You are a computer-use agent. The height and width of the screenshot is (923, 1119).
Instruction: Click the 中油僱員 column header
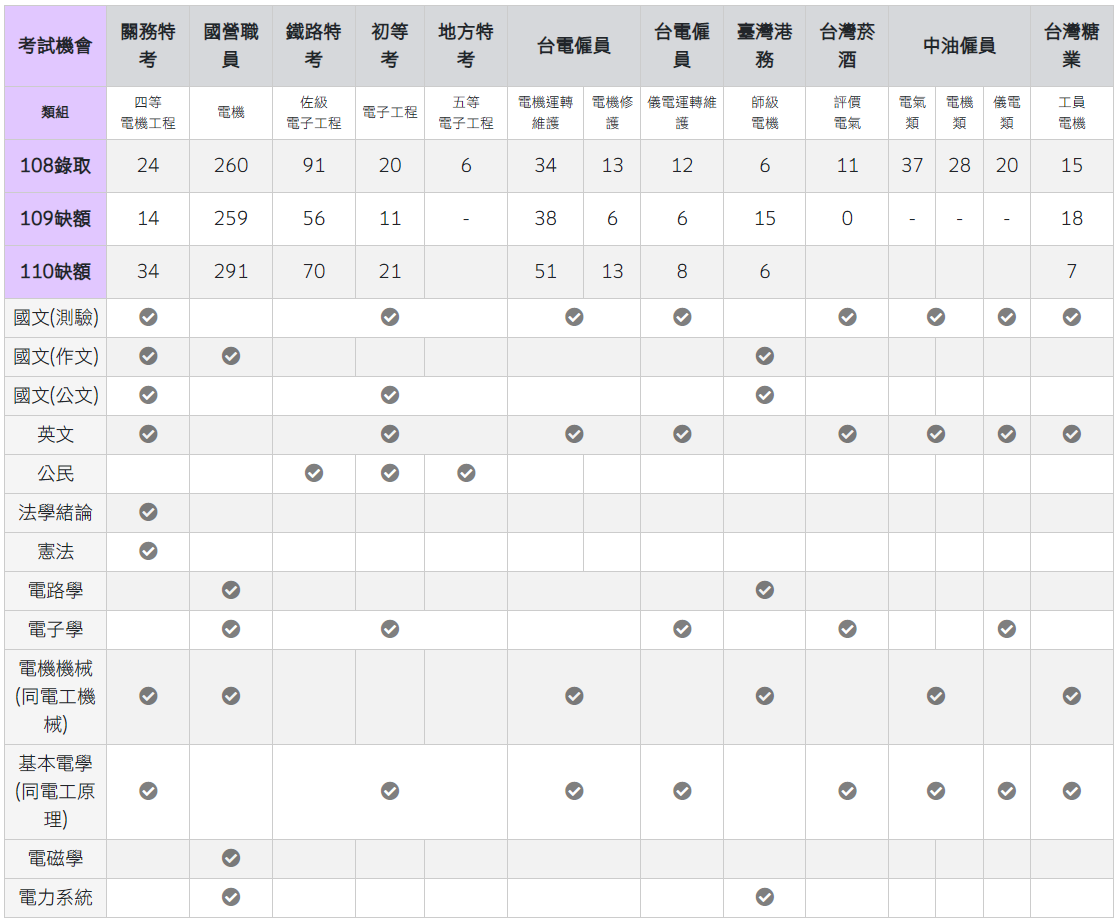pos(959,46)
